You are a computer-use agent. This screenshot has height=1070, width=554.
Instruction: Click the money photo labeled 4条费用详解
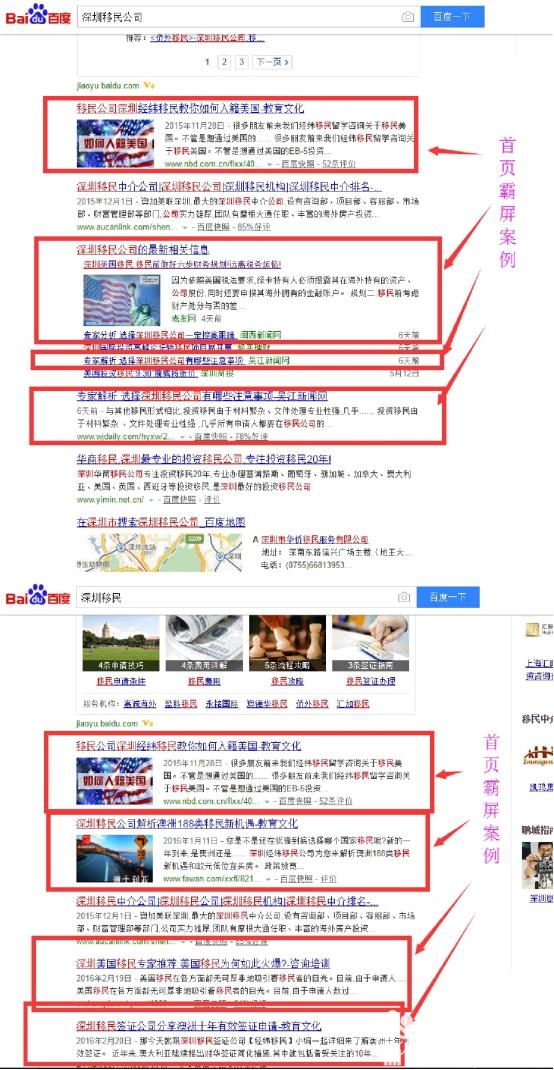coord(204,644)
